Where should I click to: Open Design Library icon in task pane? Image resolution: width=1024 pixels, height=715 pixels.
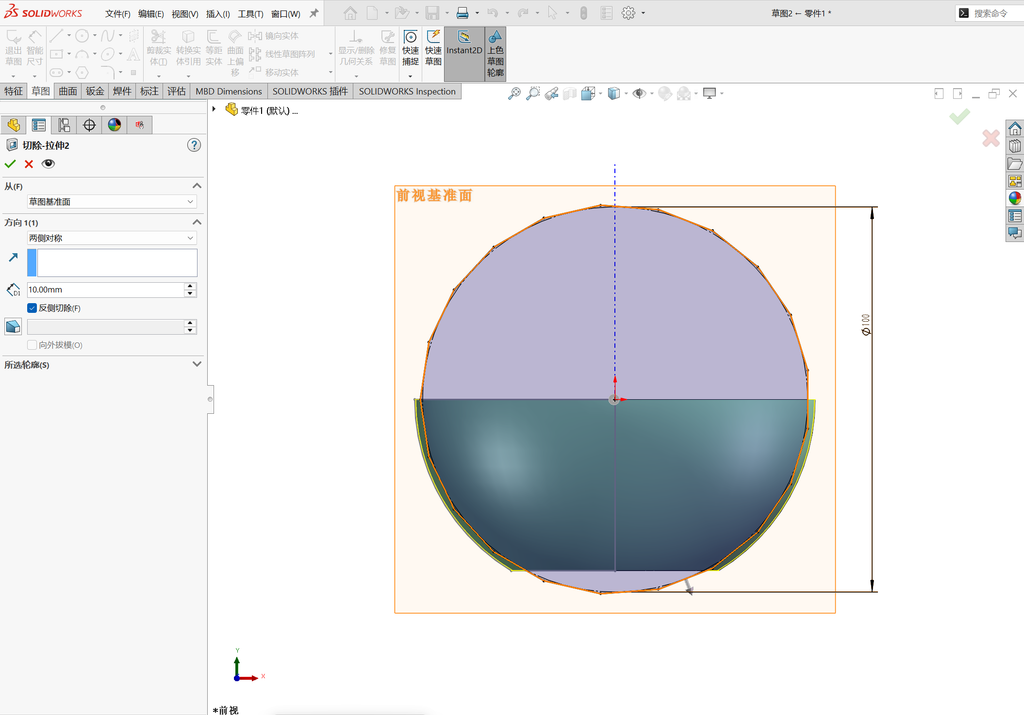(1014, 146)
